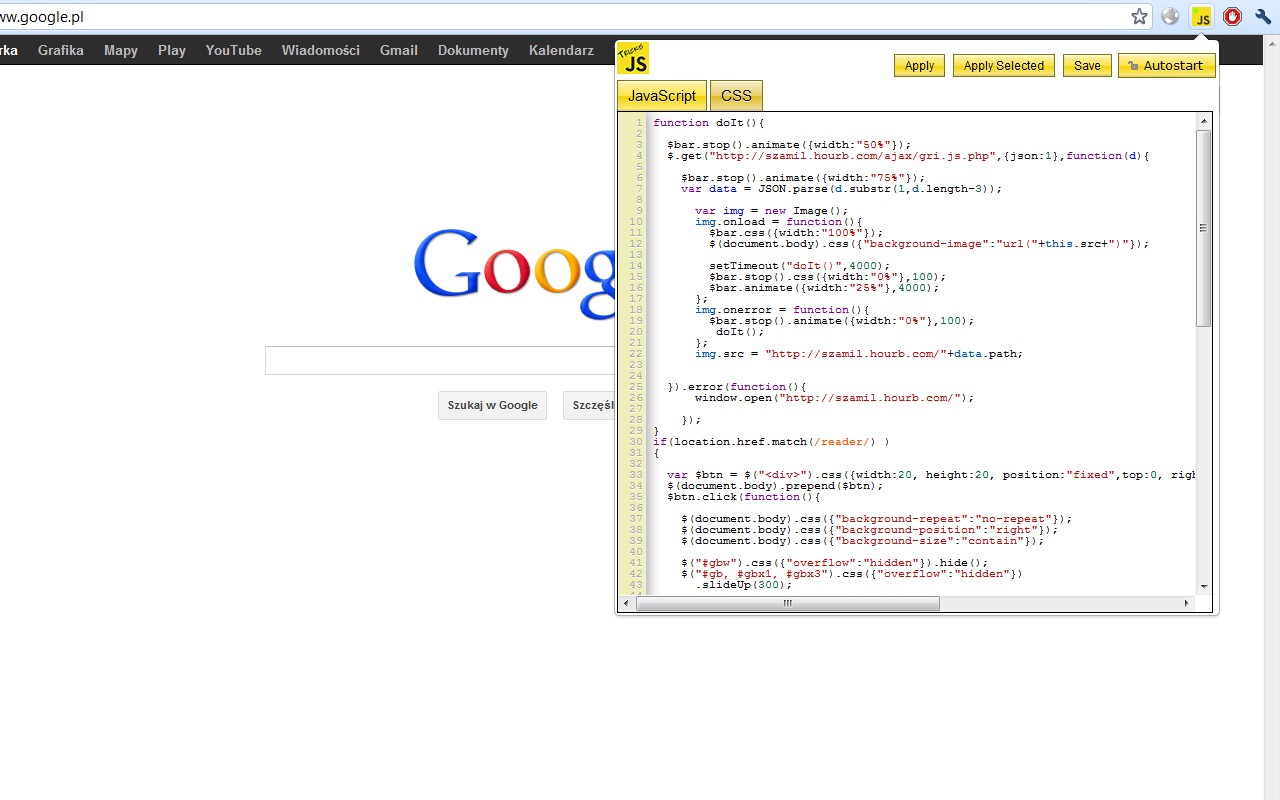Click the editor scroll left arrow
This screenshot has height=800, width=1280.
(627, 604)
